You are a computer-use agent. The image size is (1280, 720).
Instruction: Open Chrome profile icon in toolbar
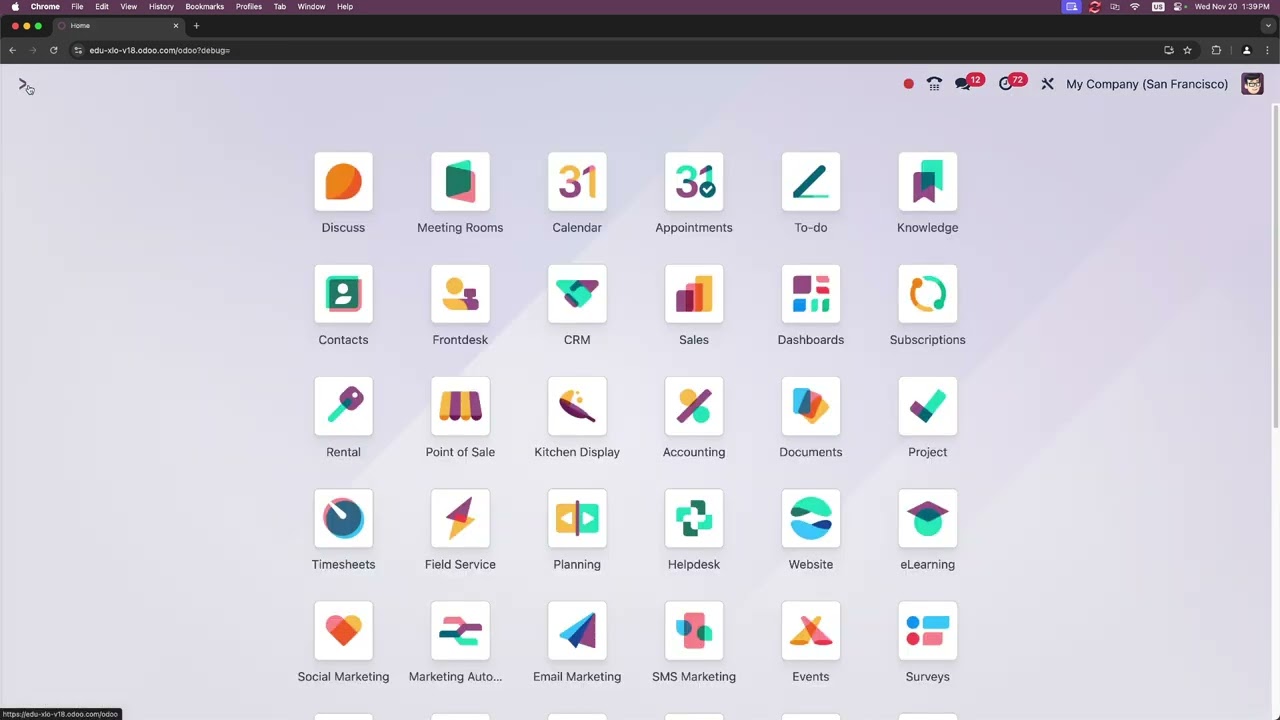tap(1246, 50)
